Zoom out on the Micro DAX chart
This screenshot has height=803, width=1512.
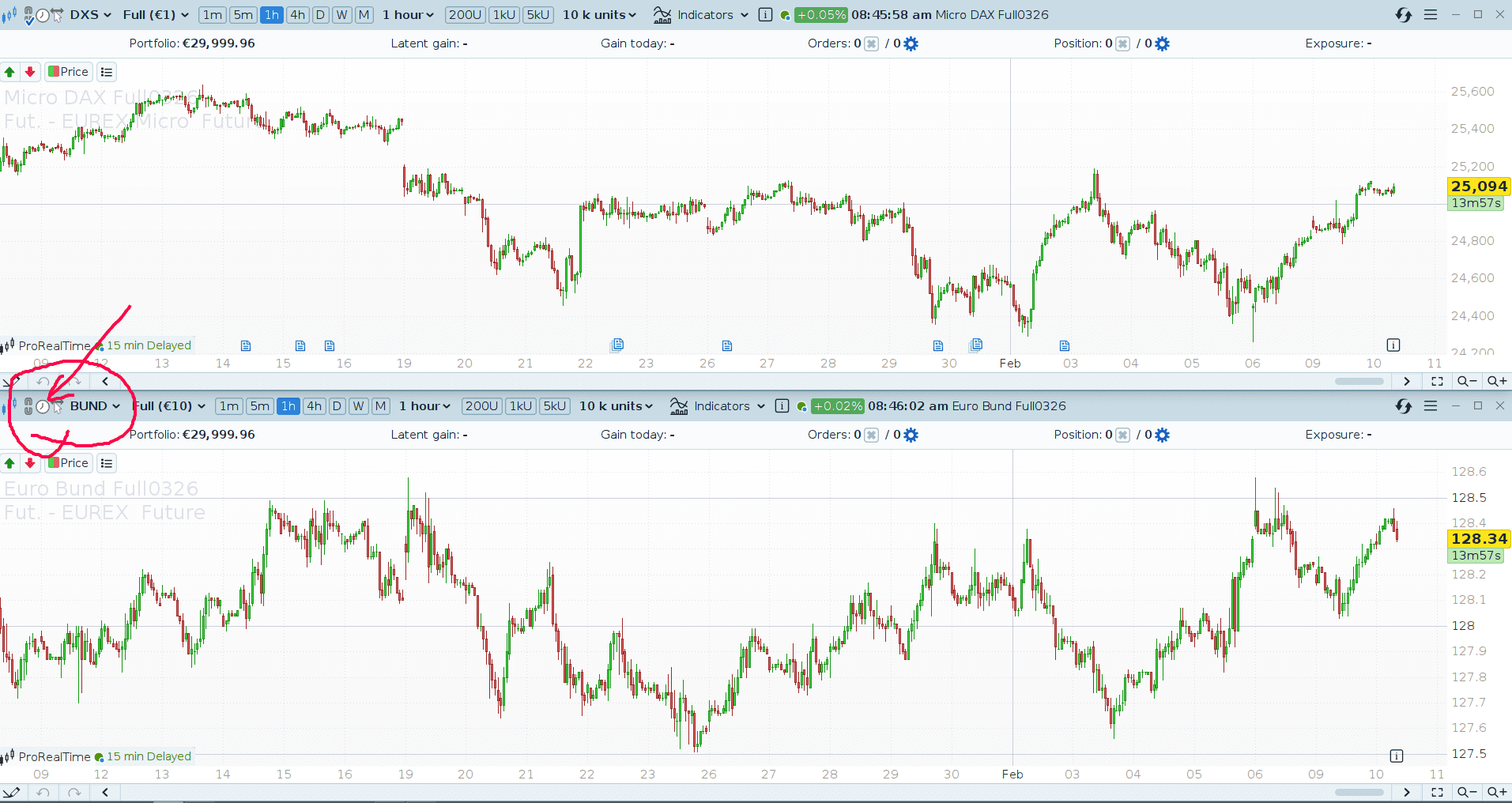(1467, 381)
